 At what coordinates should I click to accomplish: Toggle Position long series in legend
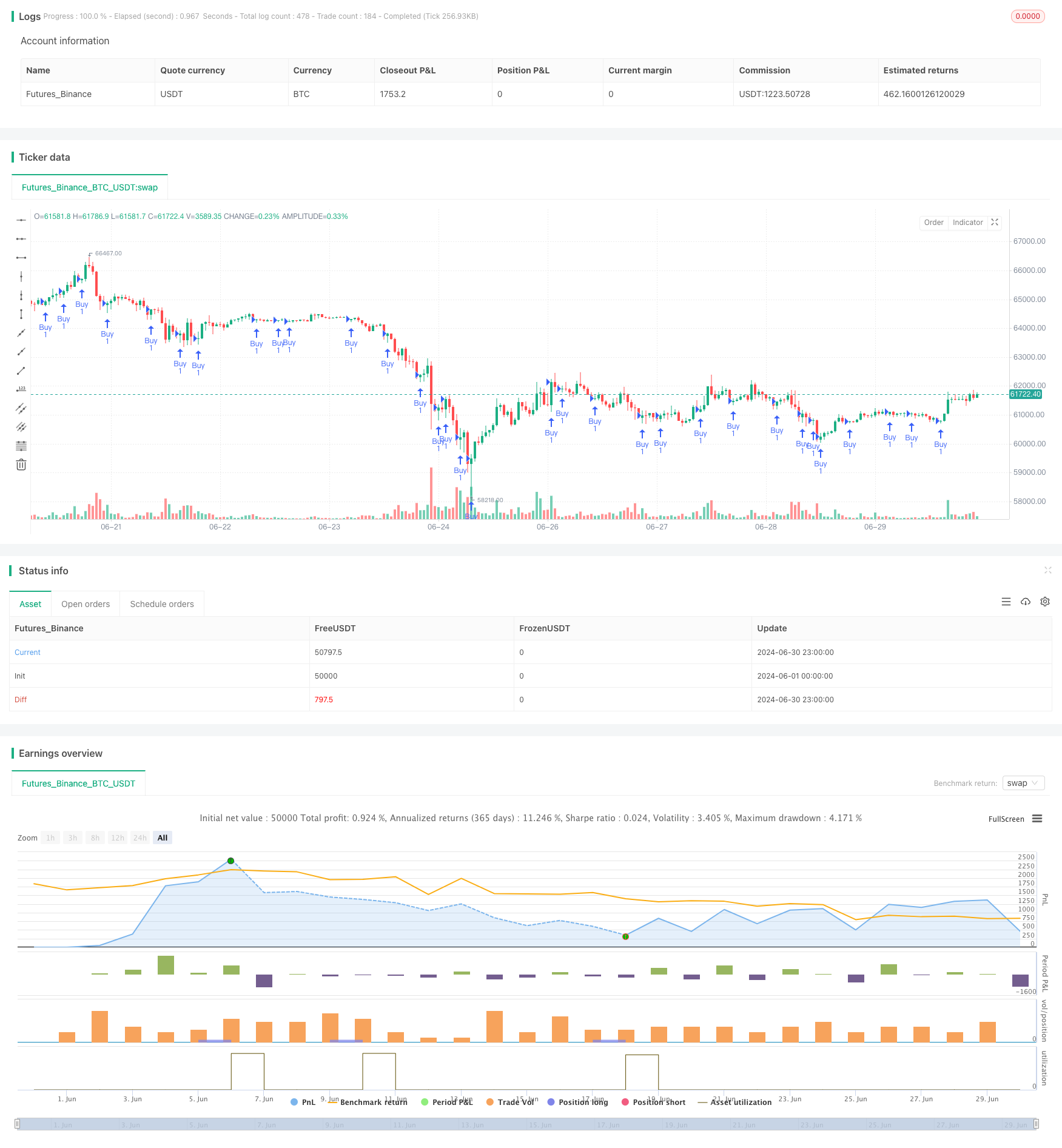click(x=577, y=1102)
